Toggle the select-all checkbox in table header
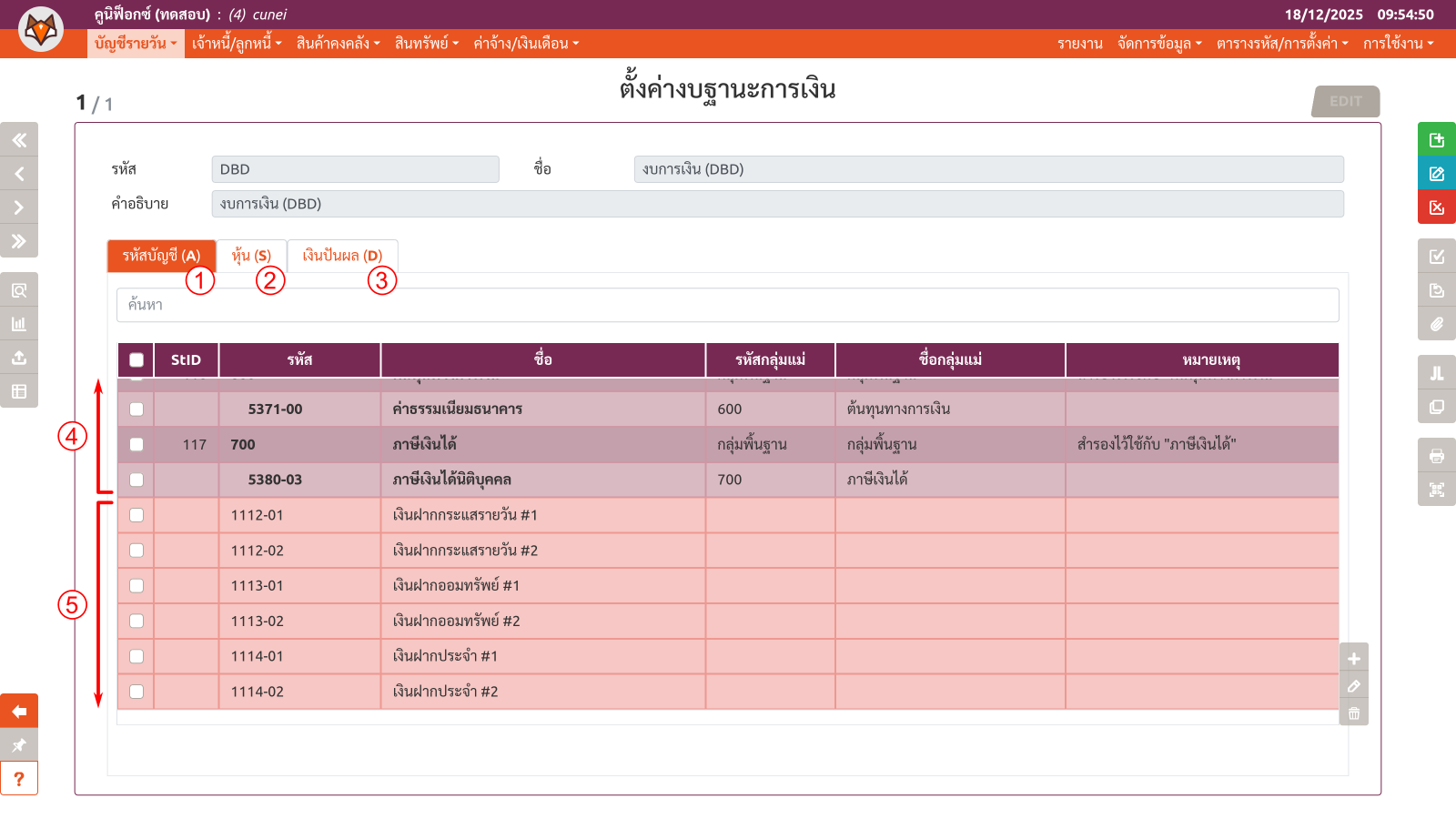This screenshot has height=819, width=1456. 136,359
